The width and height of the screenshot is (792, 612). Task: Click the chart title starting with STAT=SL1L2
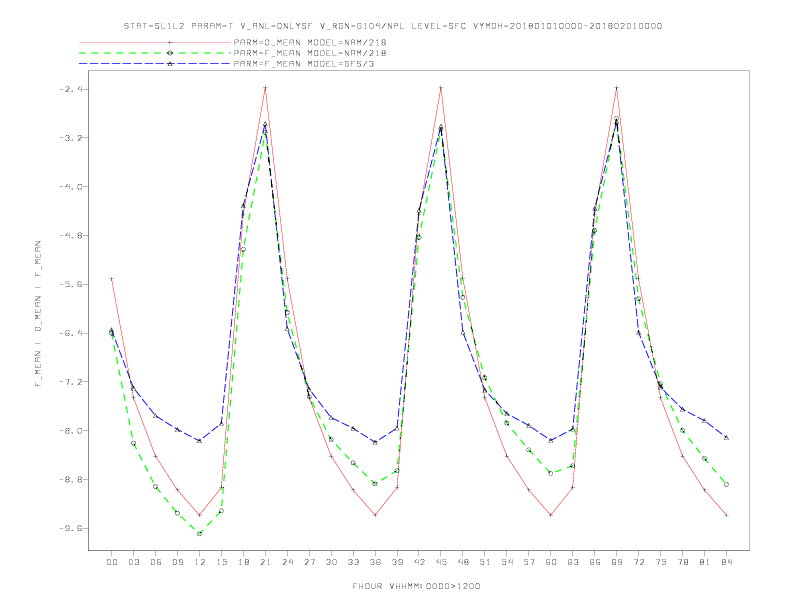point(392,26)
